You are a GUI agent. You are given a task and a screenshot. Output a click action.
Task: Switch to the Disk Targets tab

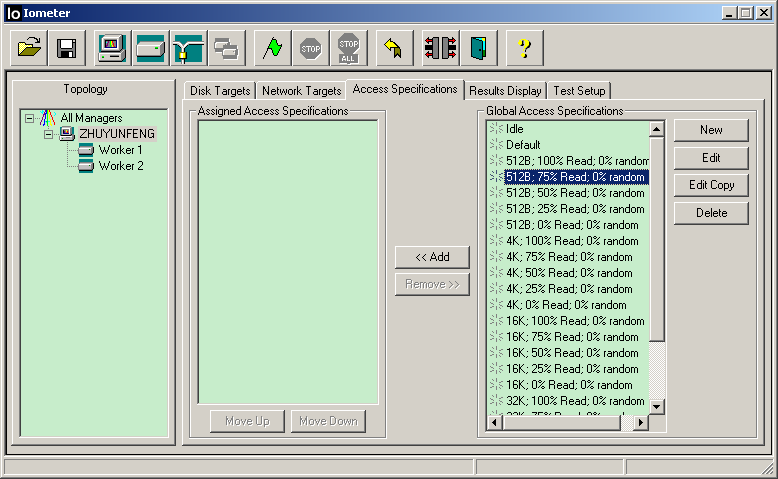tap(220, 91)
